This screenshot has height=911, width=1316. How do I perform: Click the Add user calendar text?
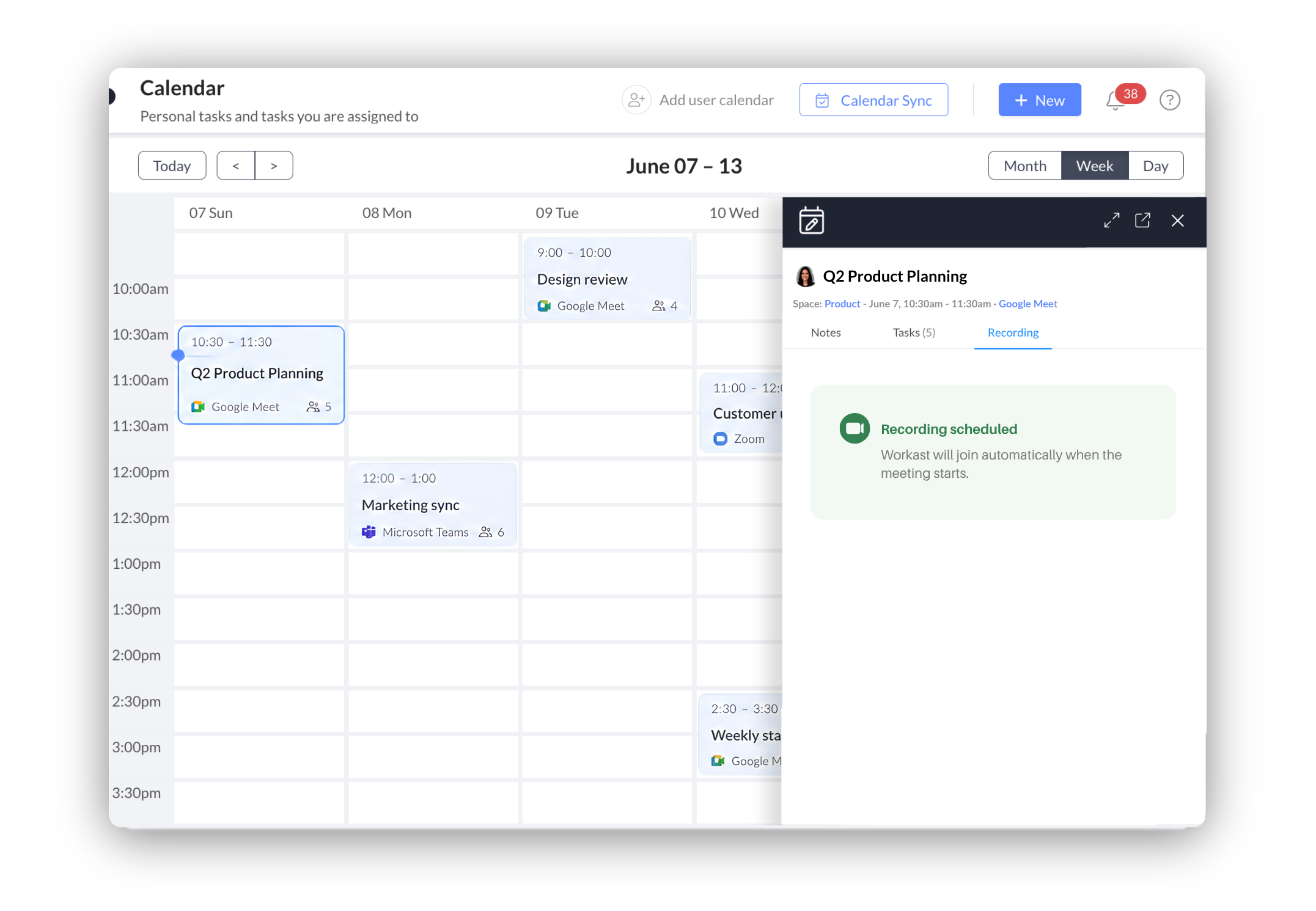(x=716, y=100)
